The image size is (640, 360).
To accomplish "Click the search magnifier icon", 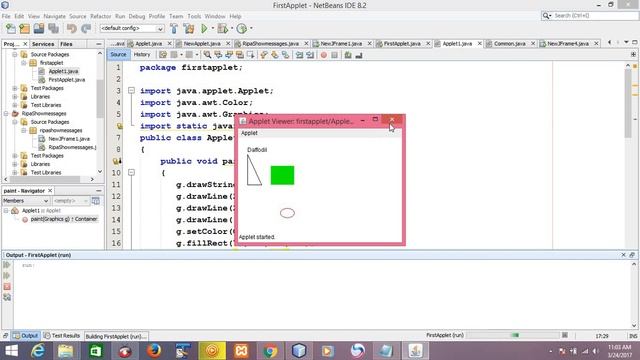I will click(x=546, y=16).
